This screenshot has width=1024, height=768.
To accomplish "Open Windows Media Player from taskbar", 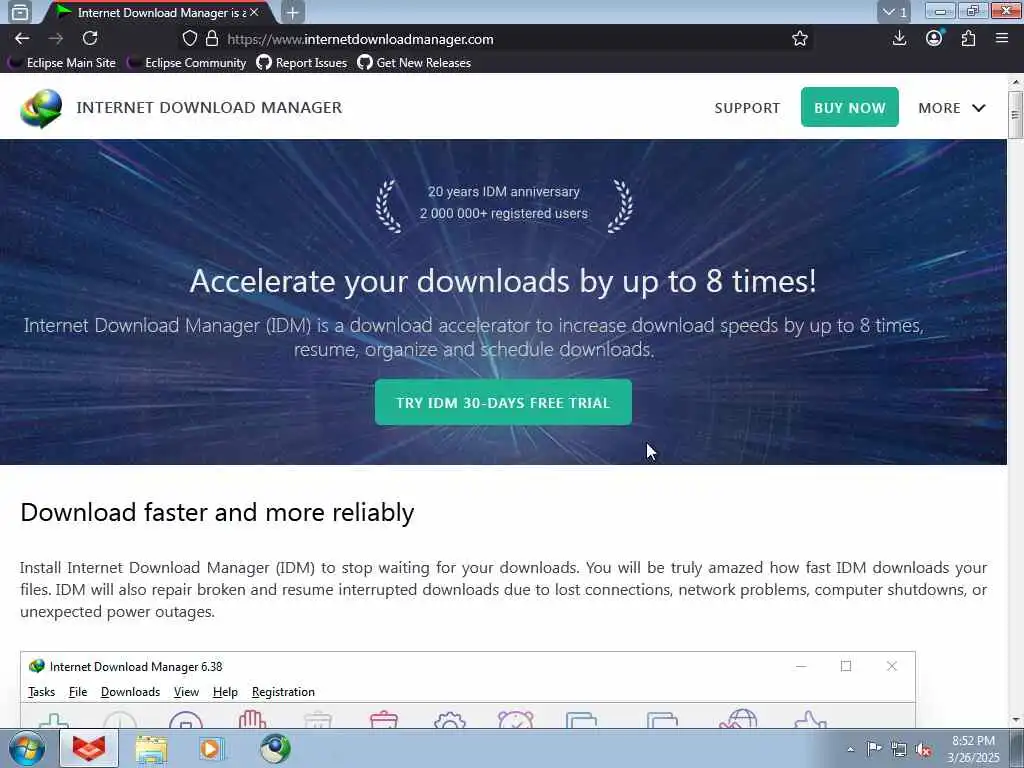I will click(x=212, y=748).
